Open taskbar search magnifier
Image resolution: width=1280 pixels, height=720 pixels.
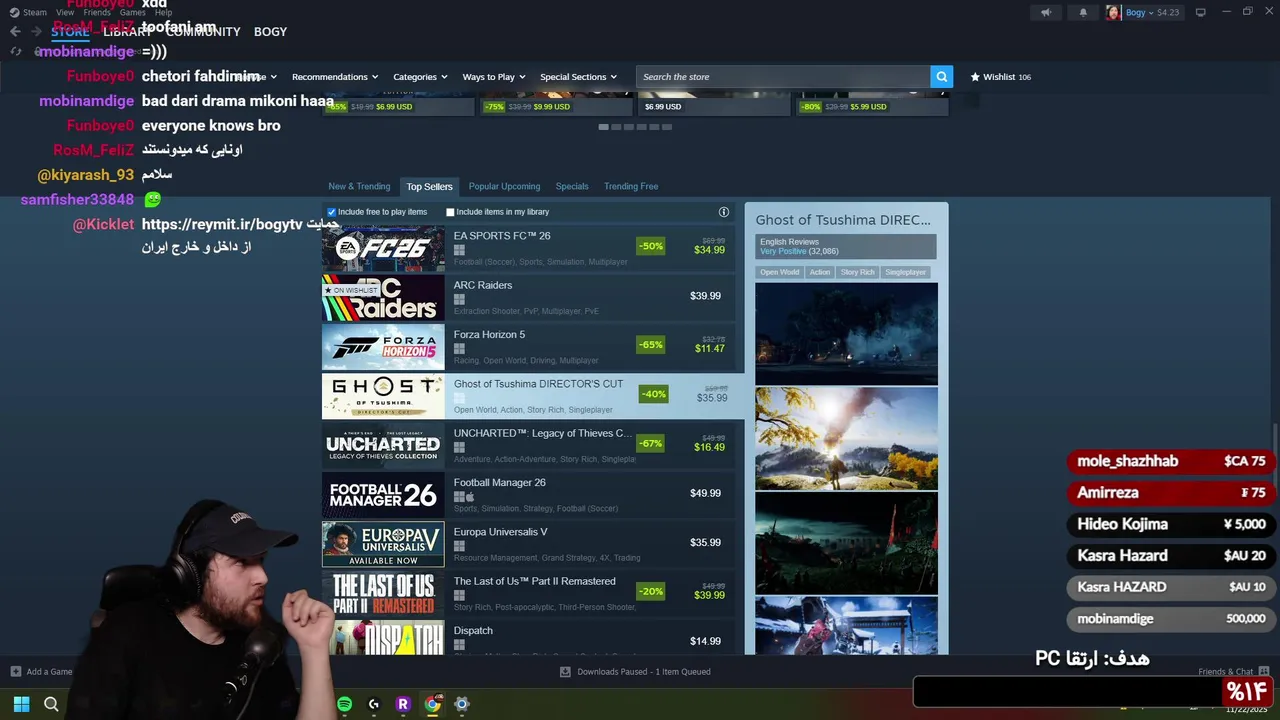[x=51, y=704]
